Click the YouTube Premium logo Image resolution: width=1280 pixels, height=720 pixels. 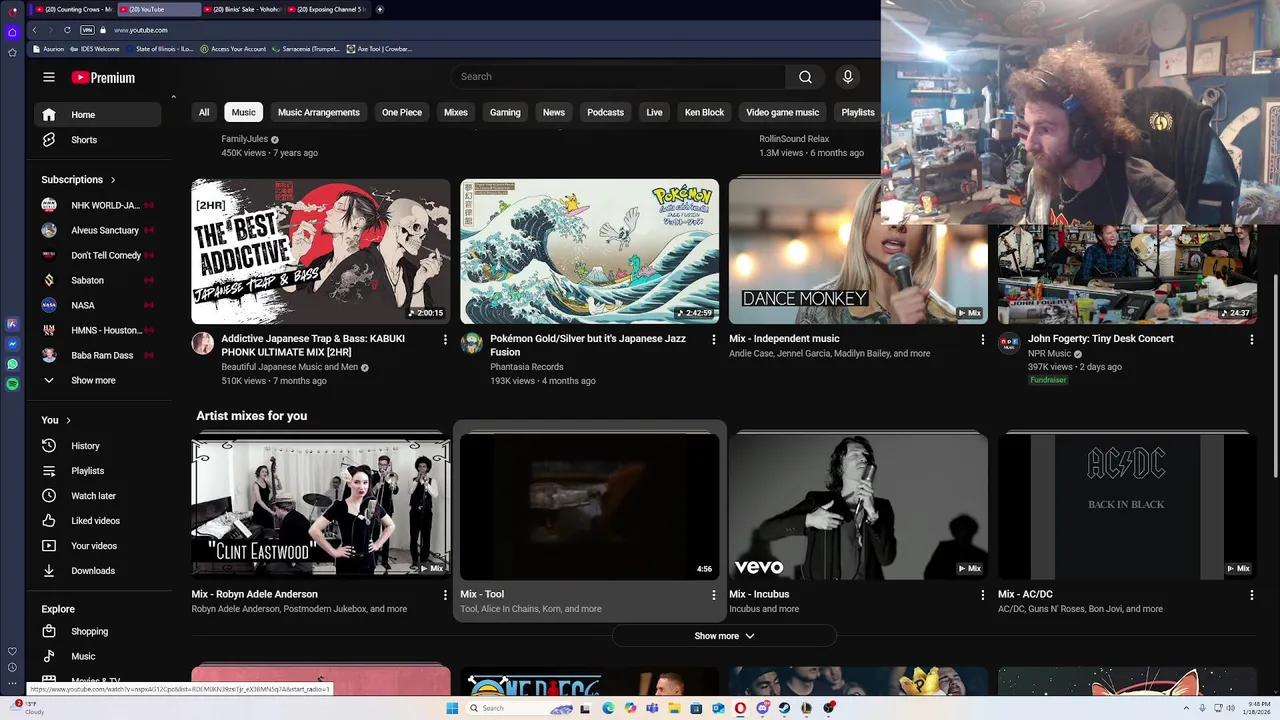[103, 77]
